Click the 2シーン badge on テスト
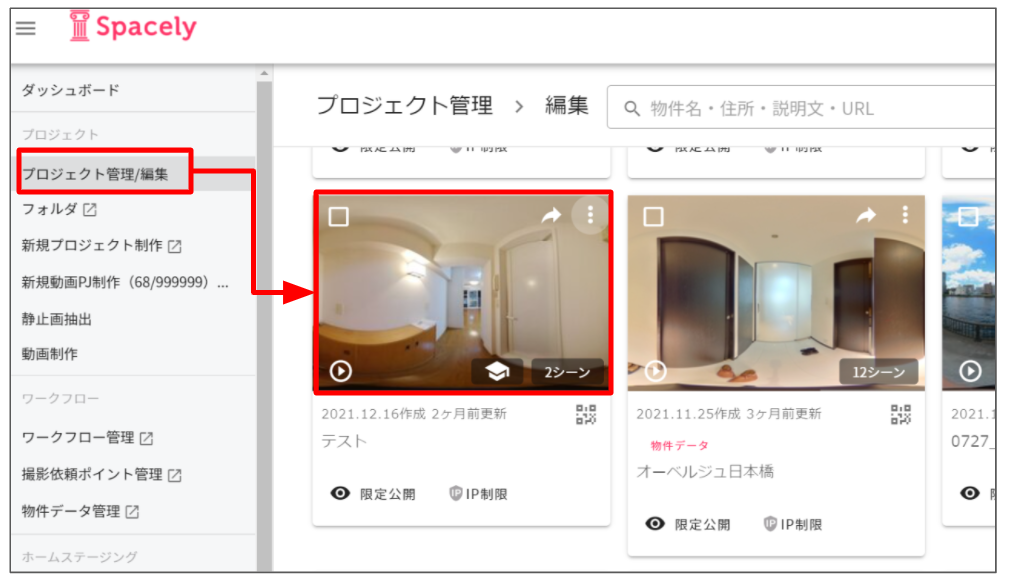The height and width of the screenshot is (582, 1011). click(567, 372)
